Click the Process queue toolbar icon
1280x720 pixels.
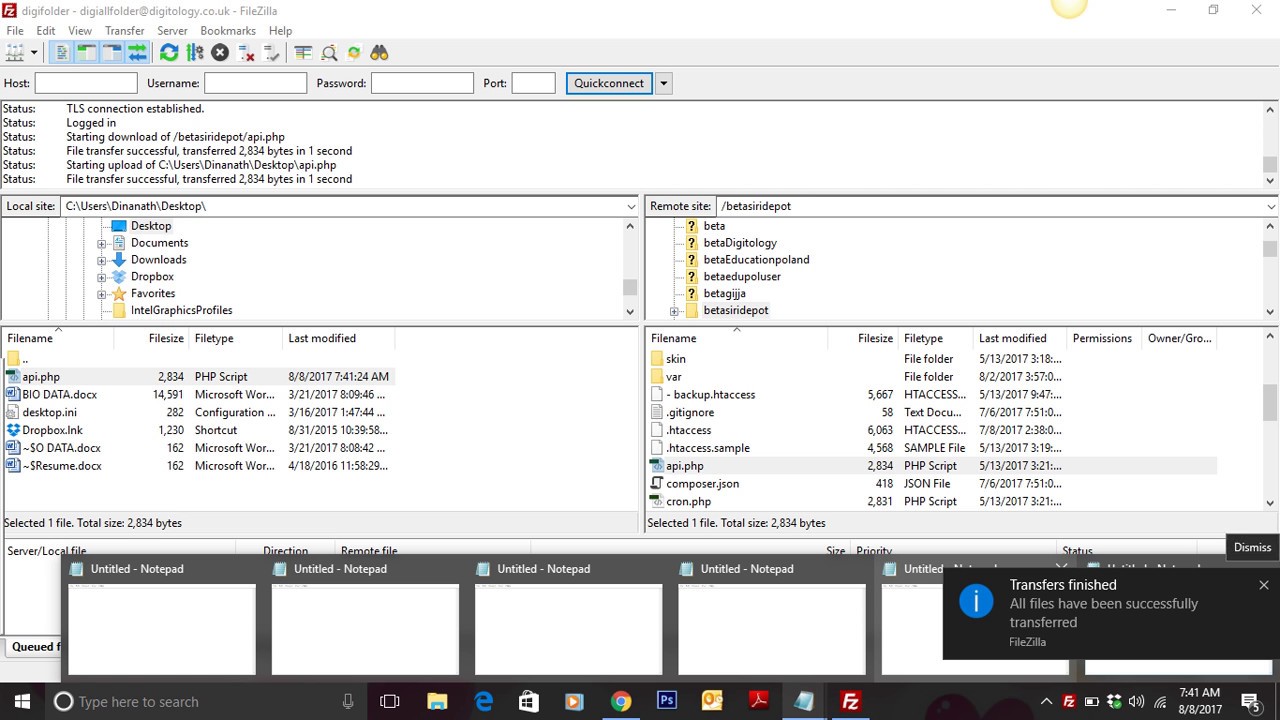pyautogui.click(x=195, y=53)
